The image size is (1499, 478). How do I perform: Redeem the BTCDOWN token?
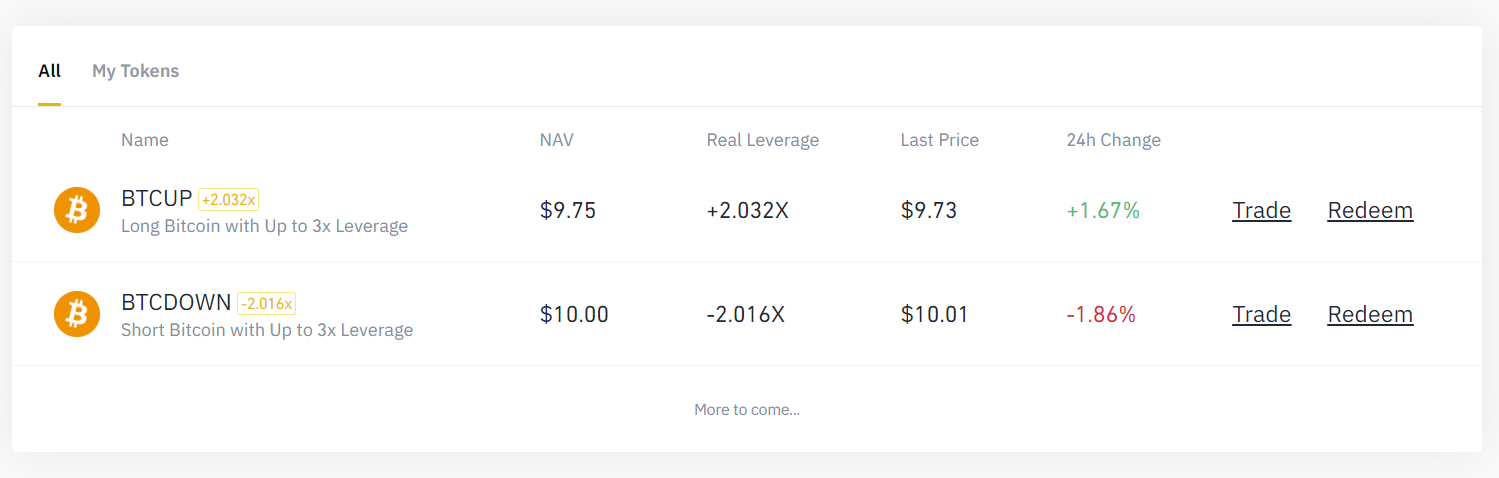pos(1370,314)
